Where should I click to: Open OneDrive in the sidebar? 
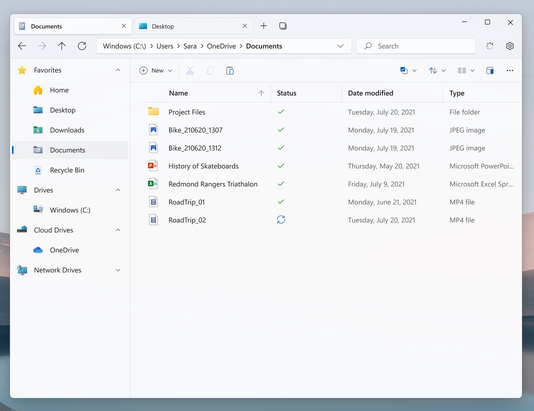pyautogui.click(x=70, y=250)
